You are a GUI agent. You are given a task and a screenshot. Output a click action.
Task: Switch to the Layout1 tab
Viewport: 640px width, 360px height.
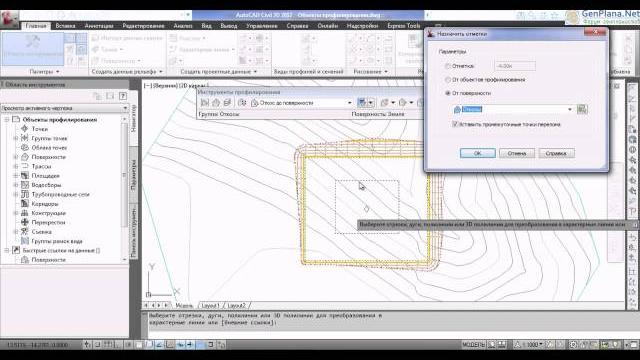(x=211, y=305)
